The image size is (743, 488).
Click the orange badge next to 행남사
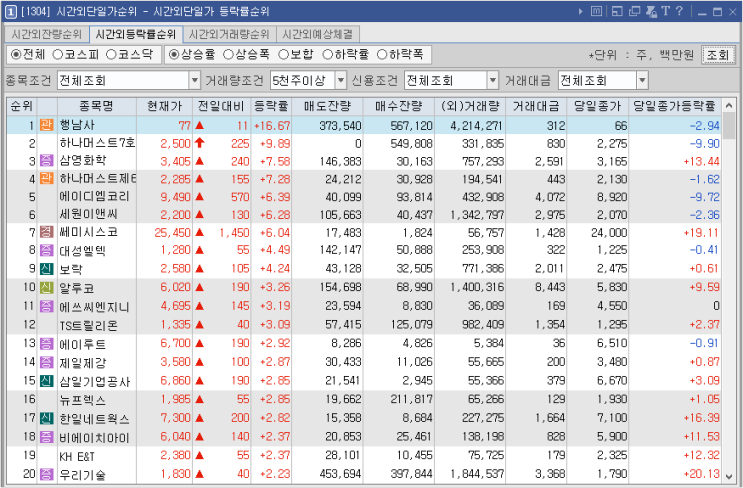pos(46,126)
